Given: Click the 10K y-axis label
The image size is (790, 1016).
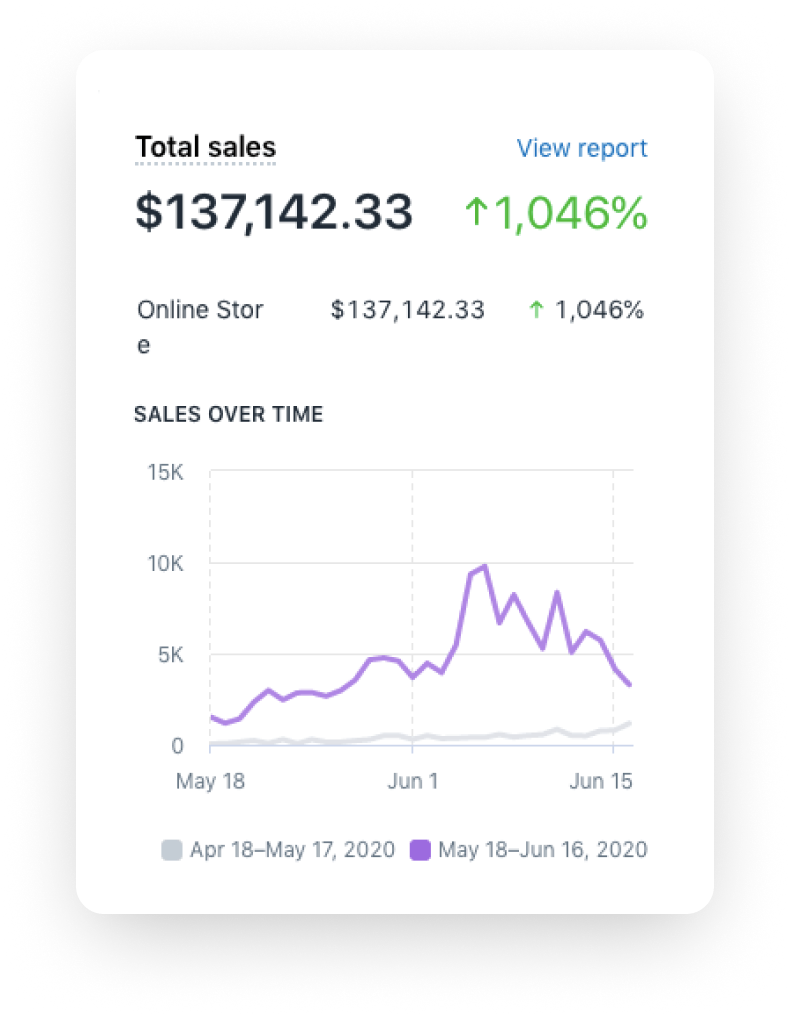Looking at the screenshot, I should coord(164,563).
